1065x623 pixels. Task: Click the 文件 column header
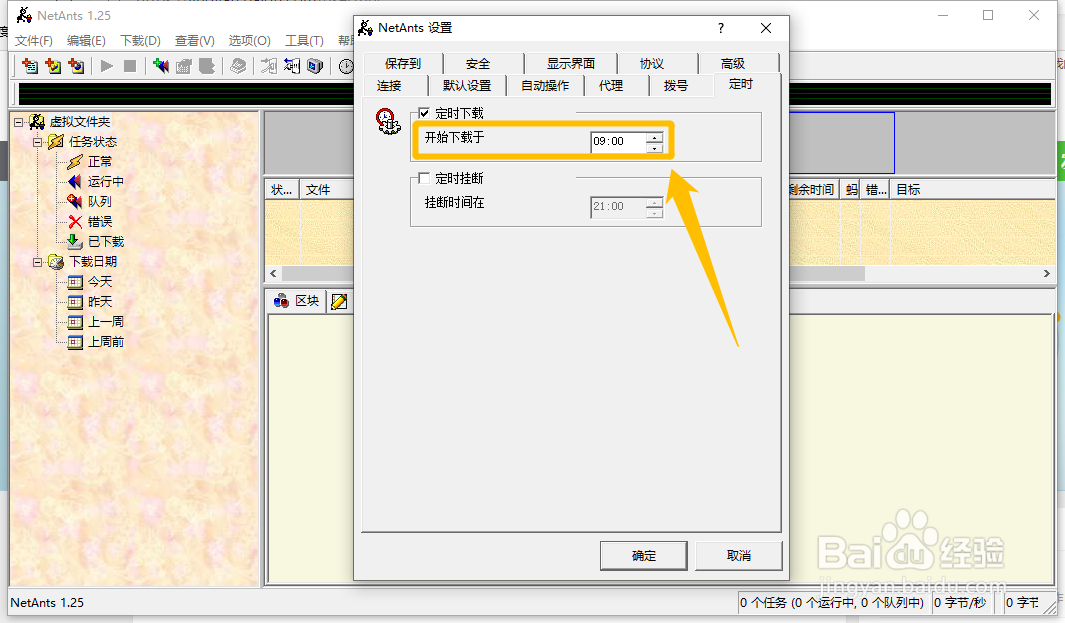[x=327, y=190]
